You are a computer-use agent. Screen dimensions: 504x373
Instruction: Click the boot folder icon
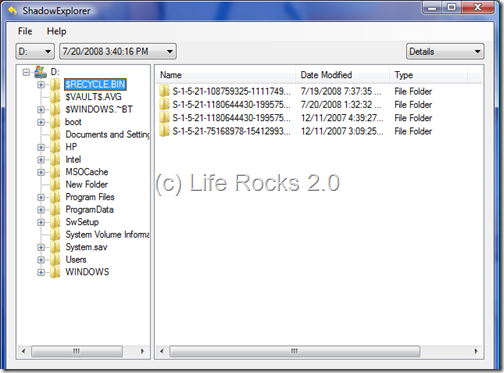[55, 122]
